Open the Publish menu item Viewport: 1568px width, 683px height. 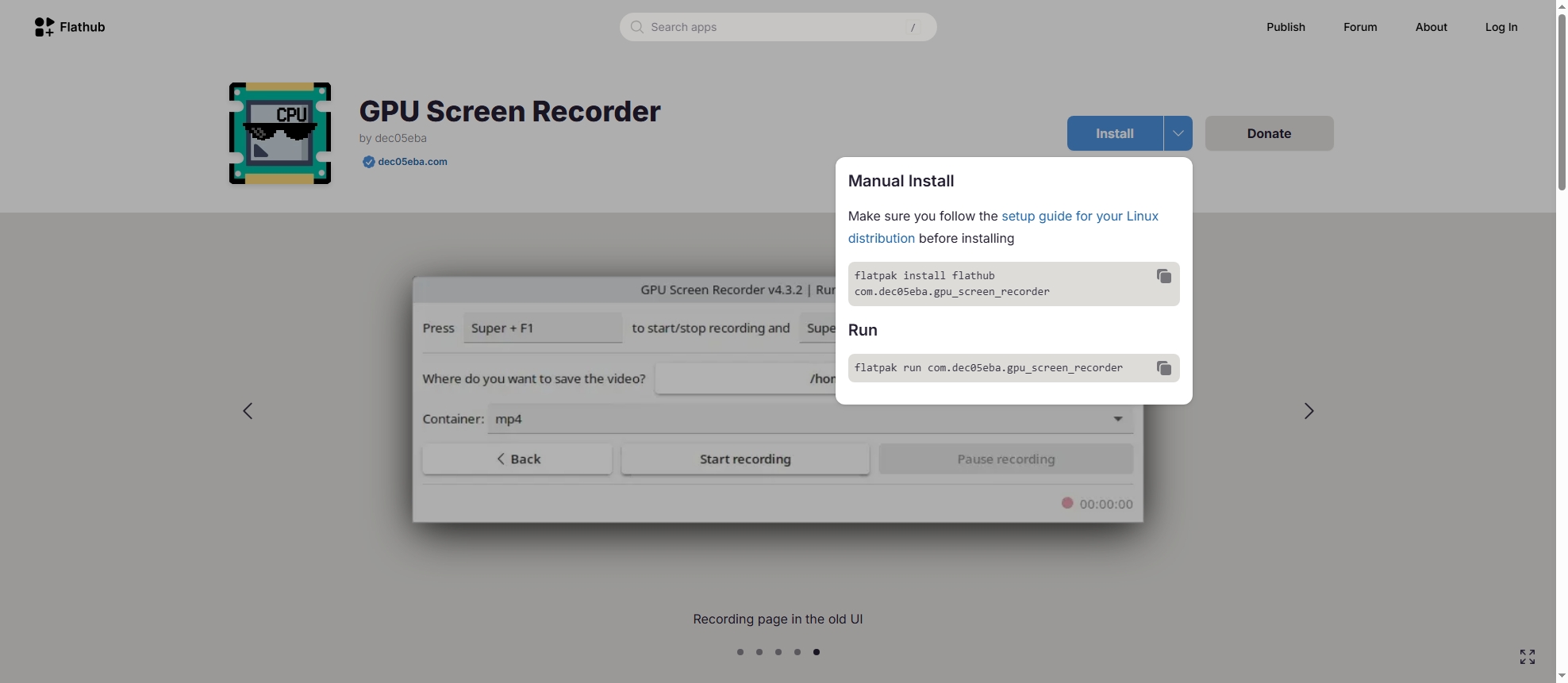[1286, 27]
